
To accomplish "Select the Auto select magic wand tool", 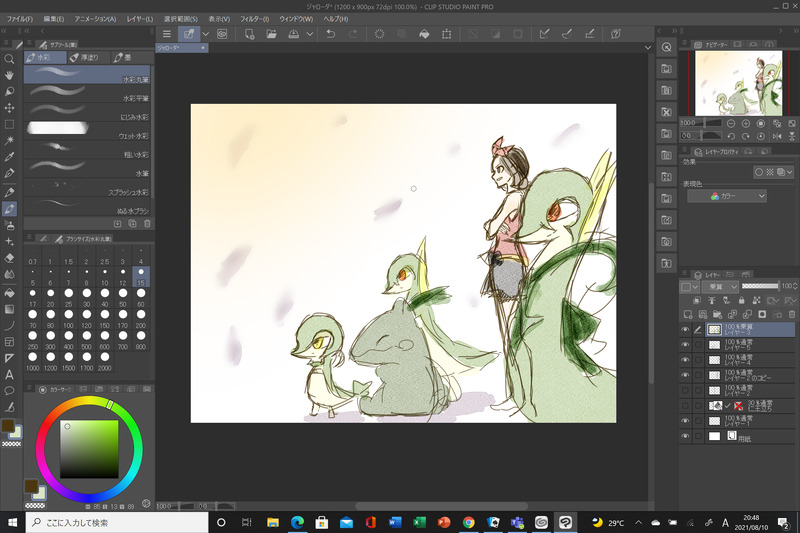I will pyautogui.click(x=9, y=141).
